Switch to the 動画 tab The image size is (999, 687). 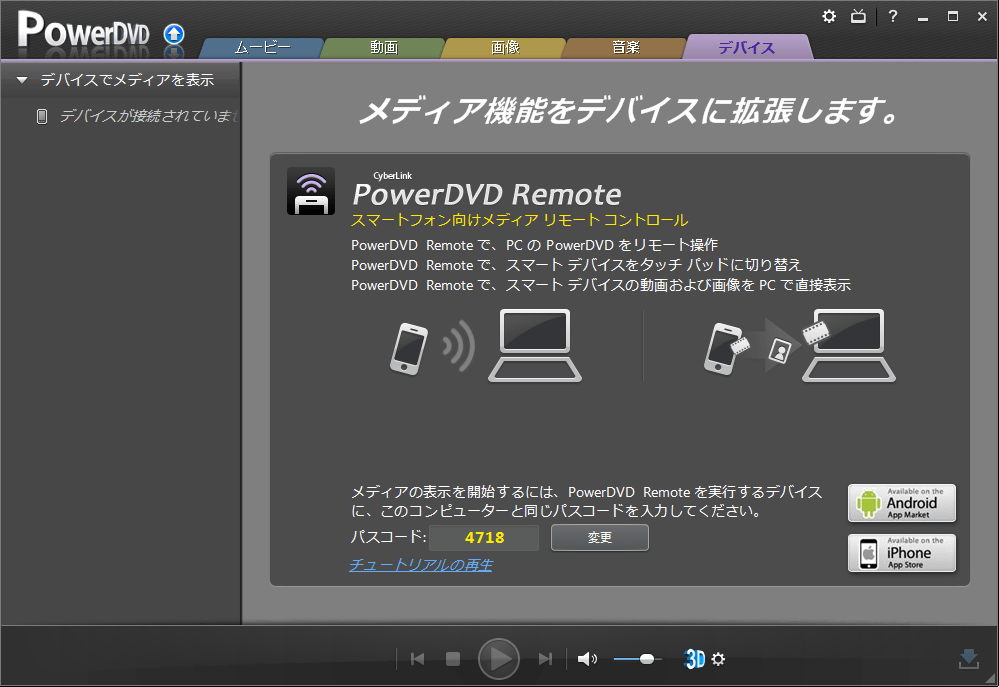click(384, 48)
